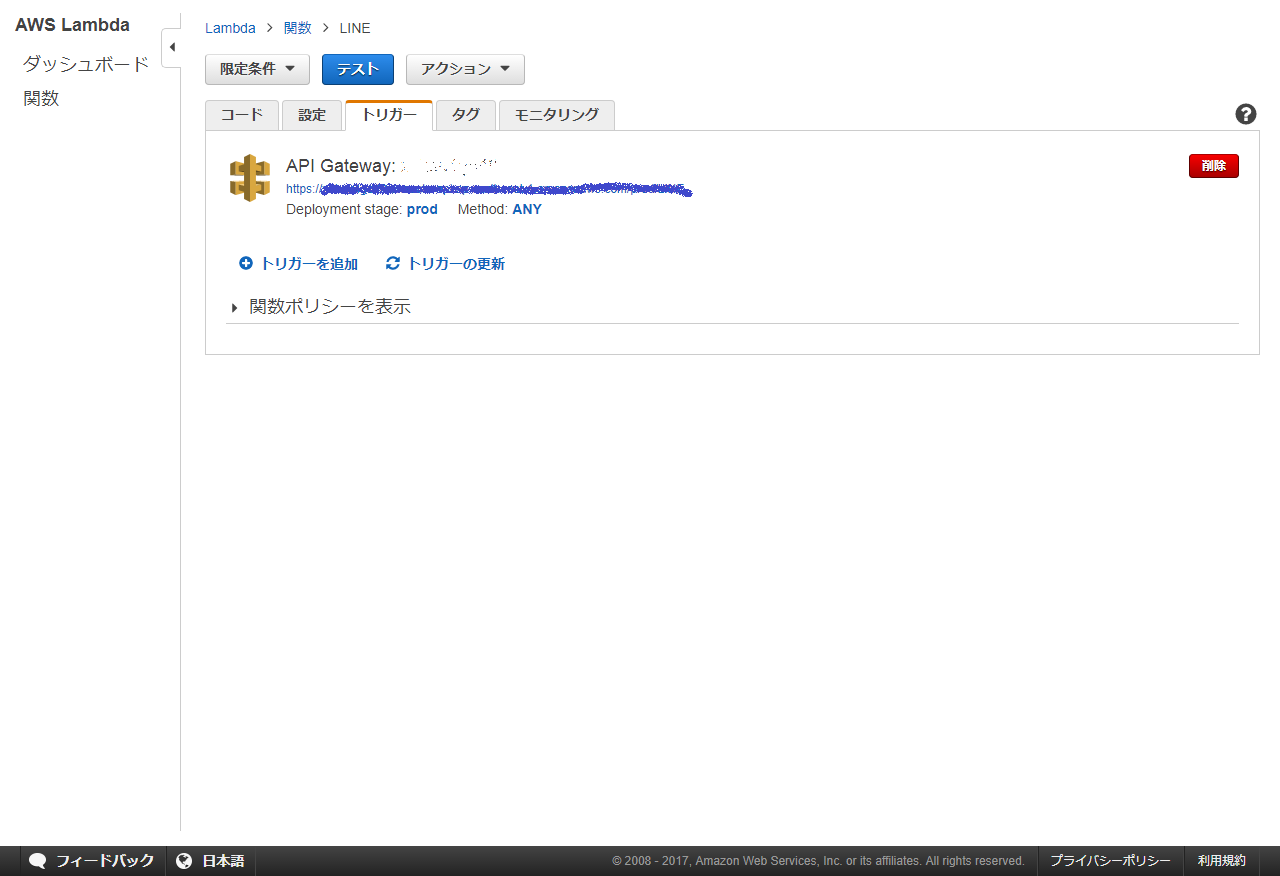Screen dimensions: 1280x876
Task: Switch to the コード tab
Action: pos(242,115)
